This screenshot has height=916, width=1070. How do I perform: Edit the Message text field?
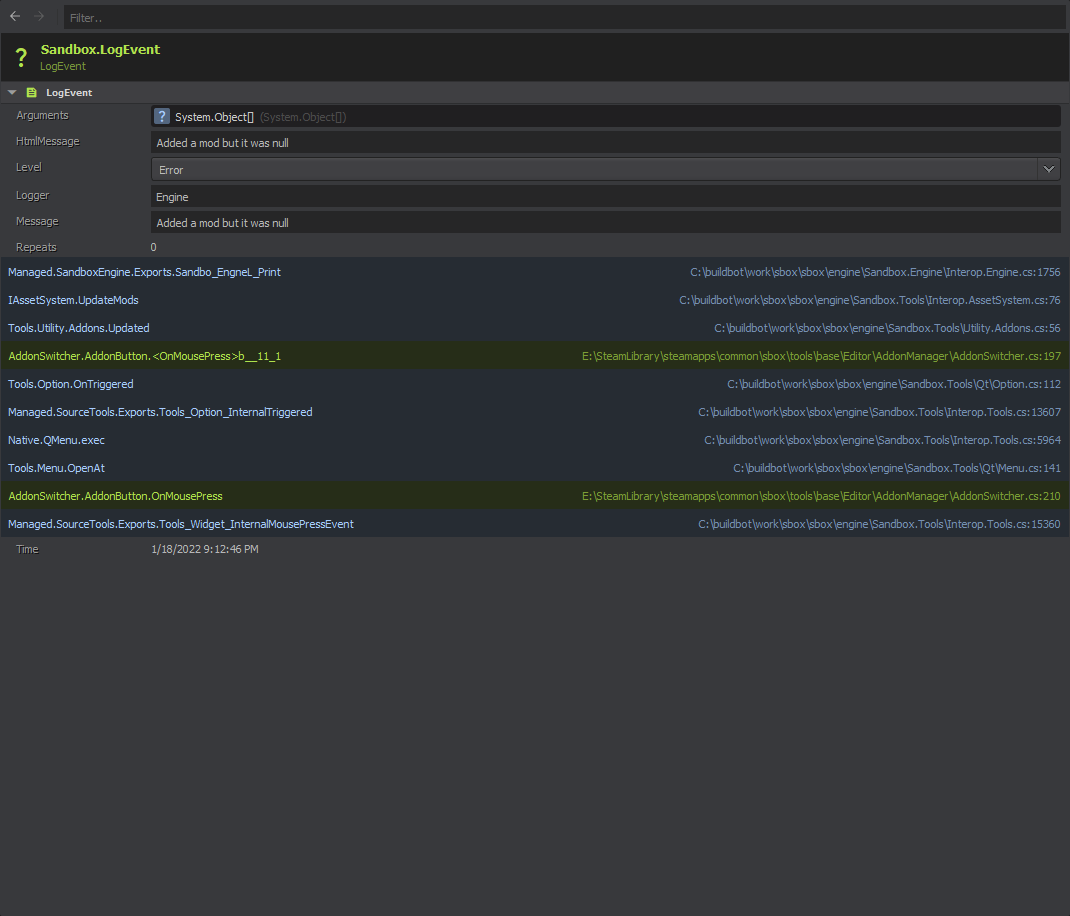point(605,223)
